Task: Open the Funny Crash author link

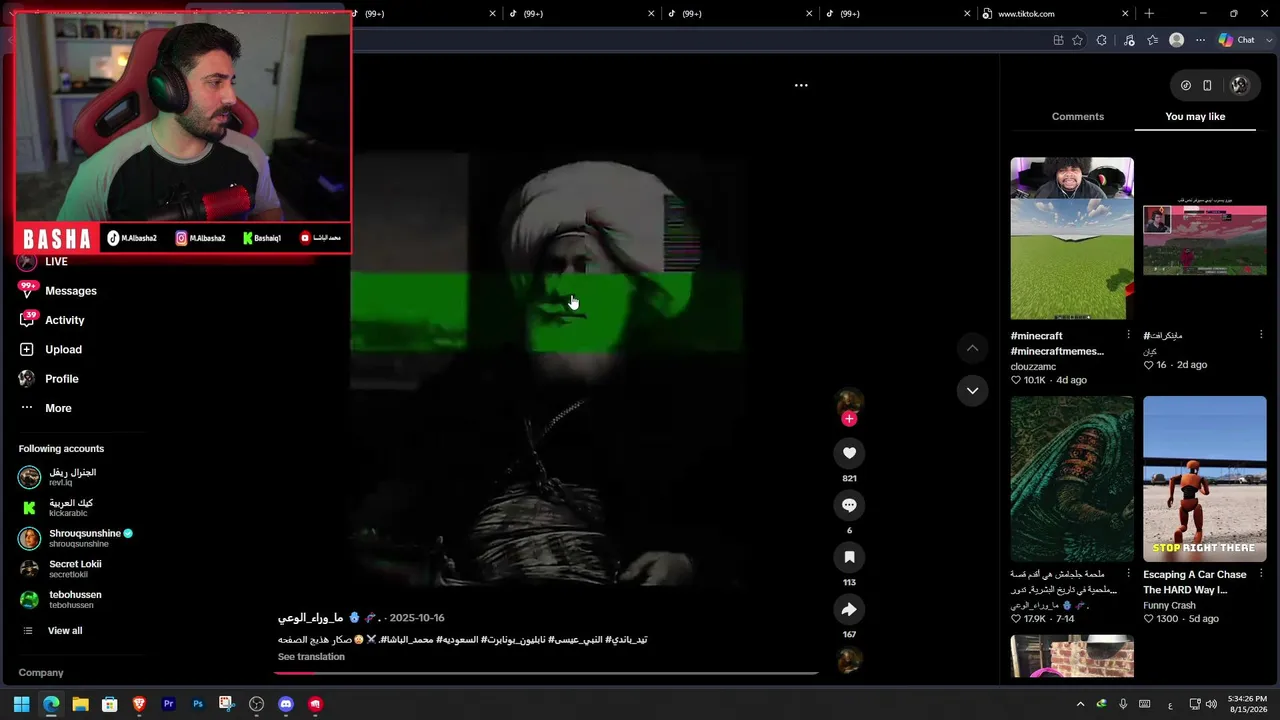Action: pyautogui.click(x=1169, y=605)
